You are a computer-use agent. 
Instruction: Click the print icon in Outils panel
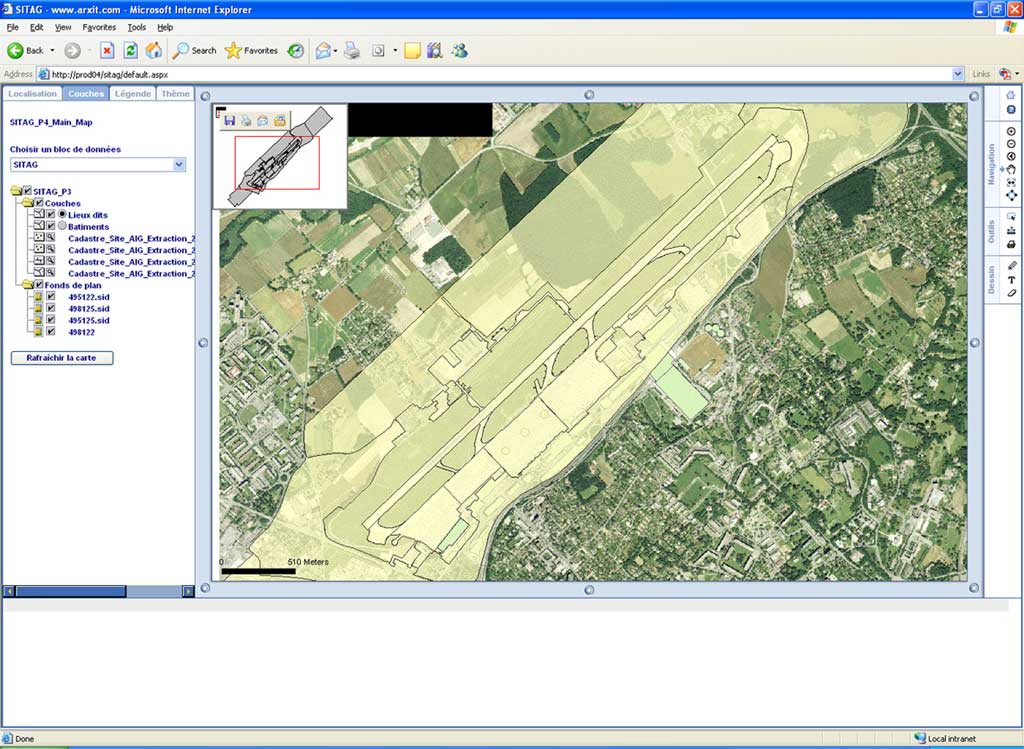pyautogui.click(x=1011, y=244)
